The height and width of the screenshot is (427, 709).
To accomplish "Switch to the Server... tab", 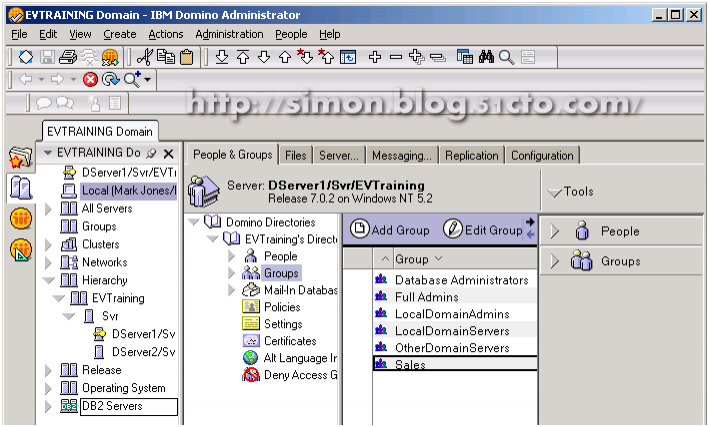I will 339,155.
